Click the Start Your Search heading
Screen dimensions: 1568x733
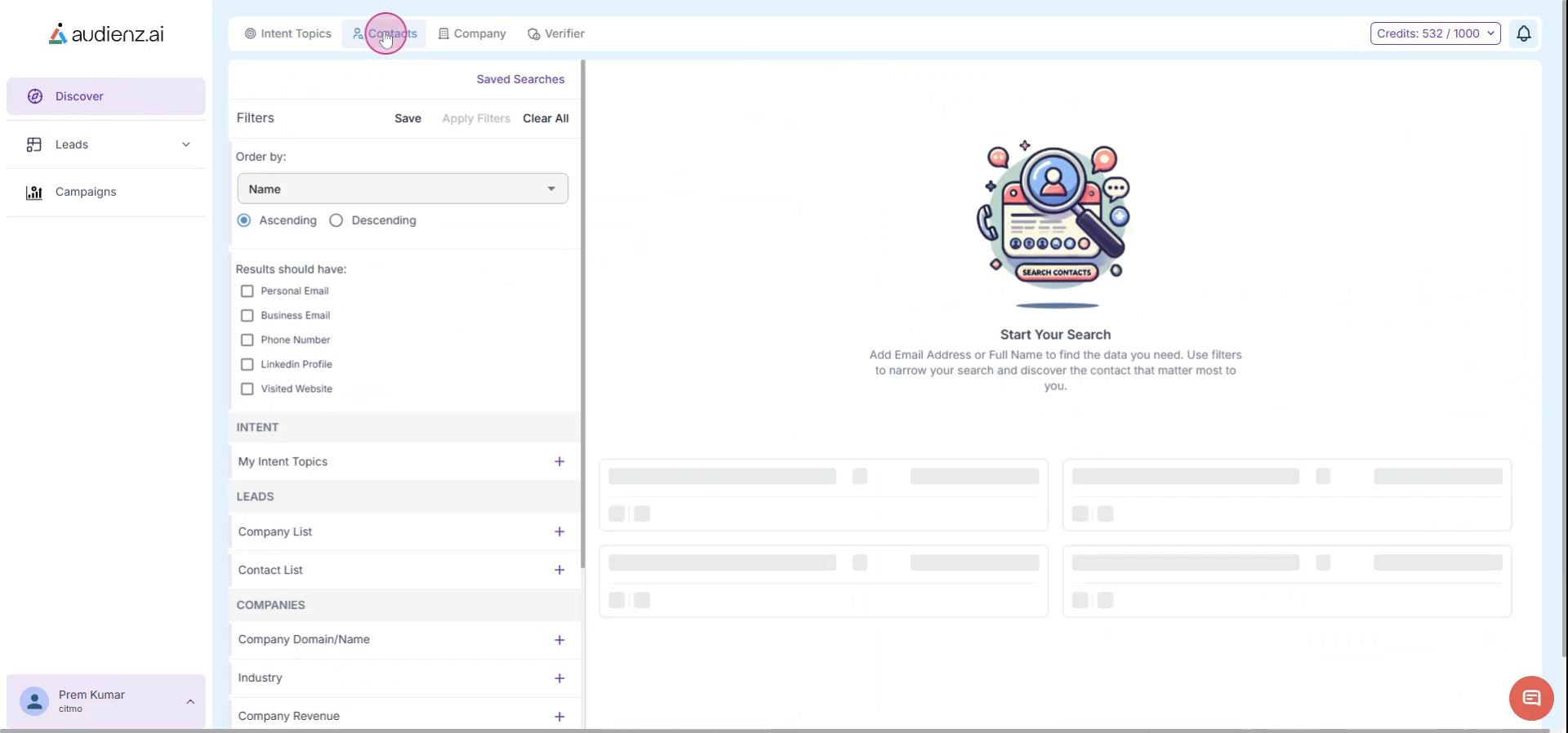(1056, 335)
